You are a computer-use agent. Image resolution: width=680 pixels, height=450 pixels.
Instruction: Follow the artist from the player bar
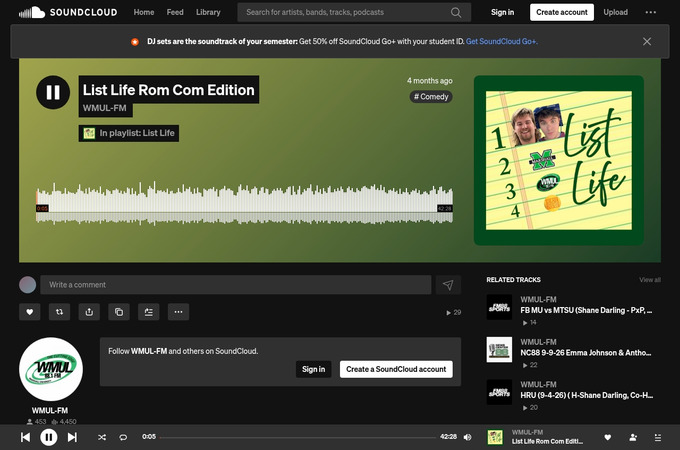point(633,437)
